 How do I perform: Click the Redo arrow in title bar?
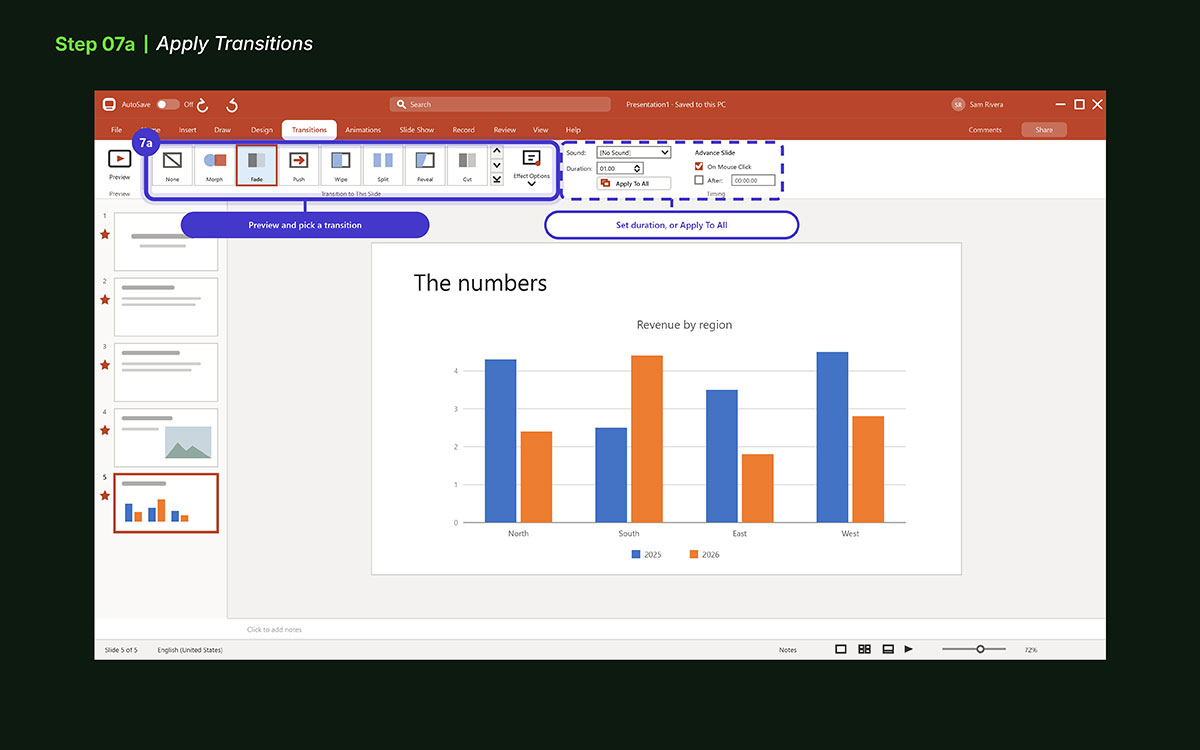(x=203, y=104)
